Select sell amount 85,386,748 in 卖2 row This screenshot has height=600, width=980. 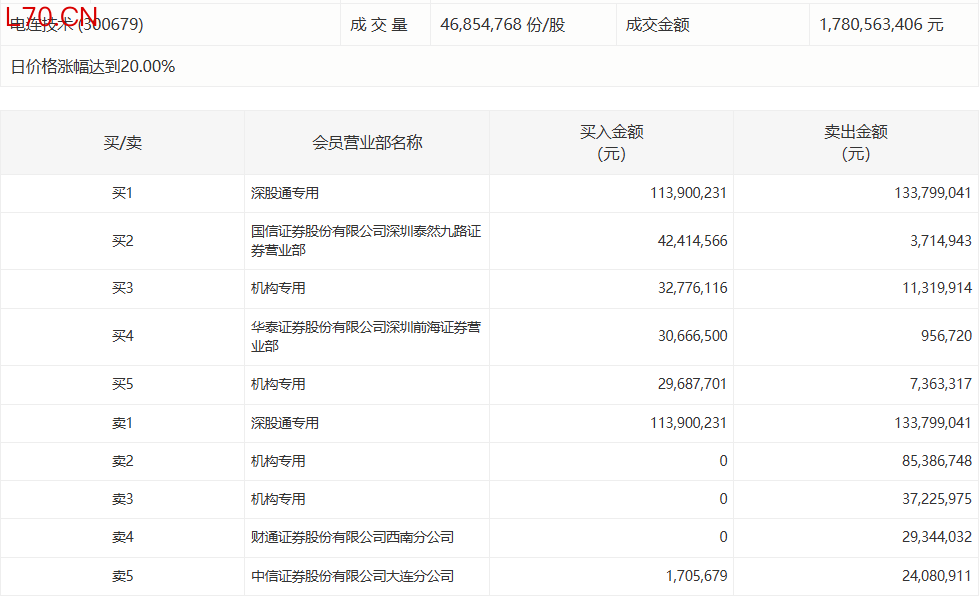[930, 461]
